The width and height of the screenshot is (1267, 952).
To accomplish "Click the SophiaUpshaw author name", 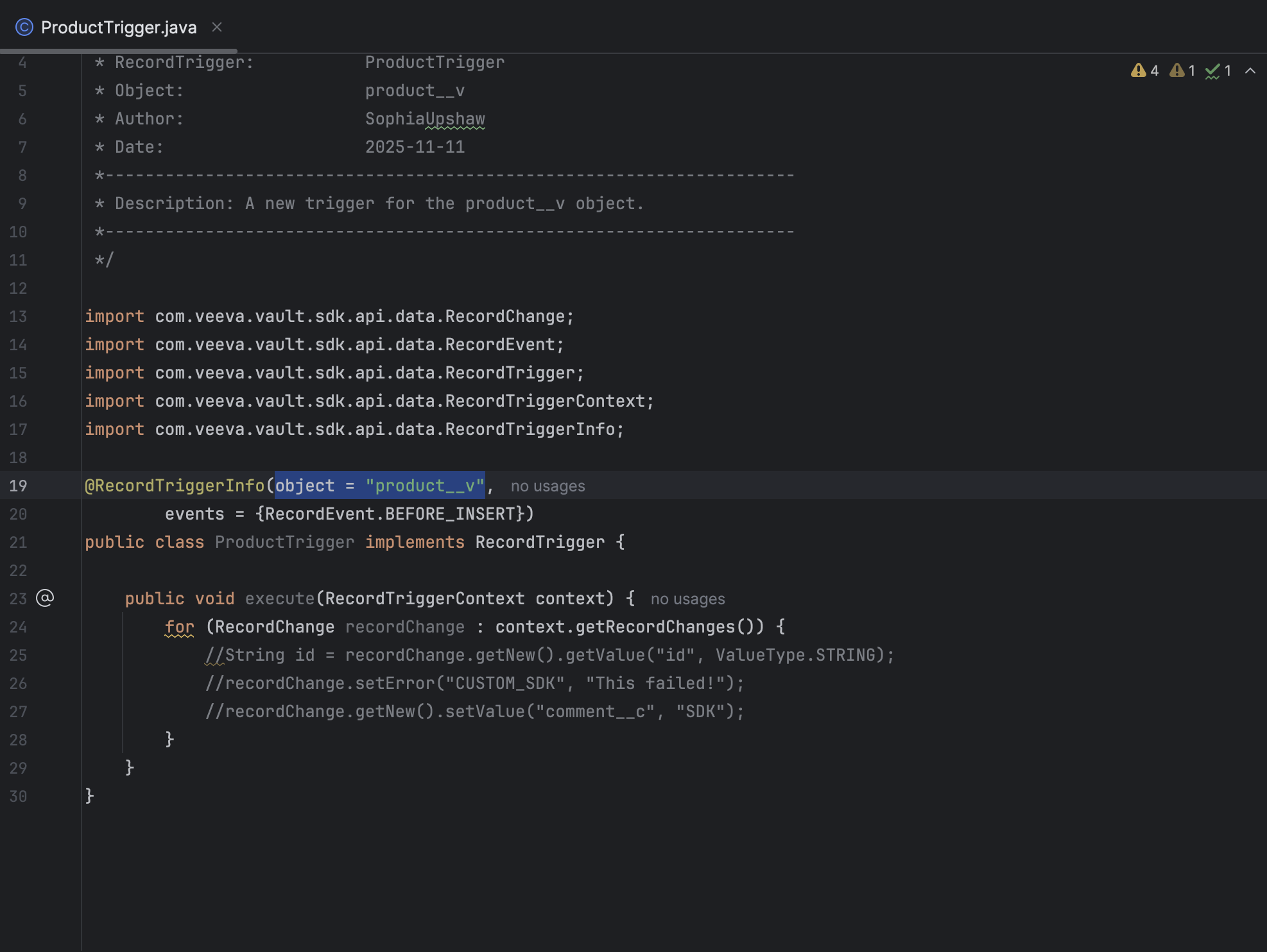I will click(425, 119).
